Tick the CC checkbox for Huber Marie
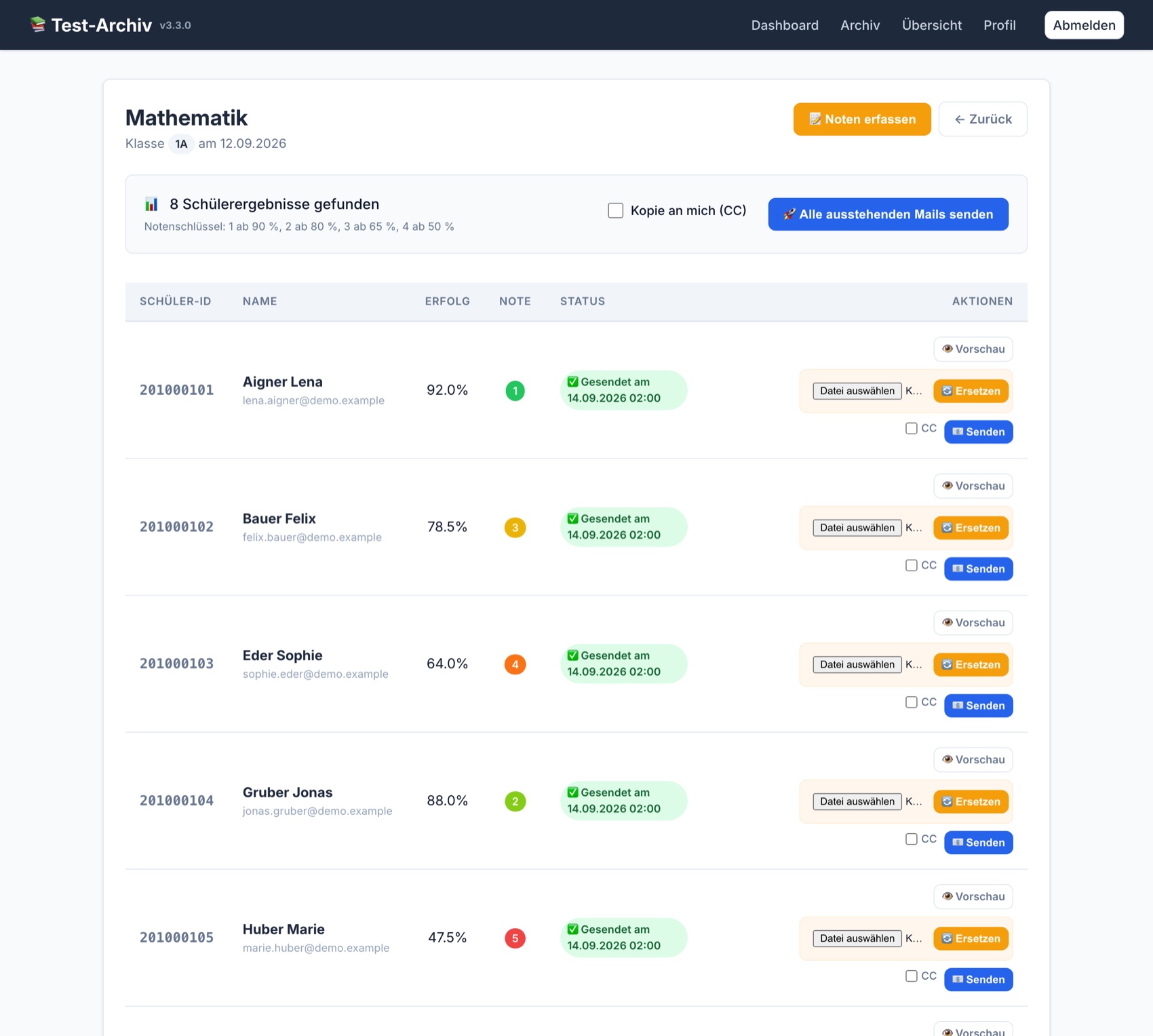This screenshot has width=1153, height=1036. pos(912,976)
